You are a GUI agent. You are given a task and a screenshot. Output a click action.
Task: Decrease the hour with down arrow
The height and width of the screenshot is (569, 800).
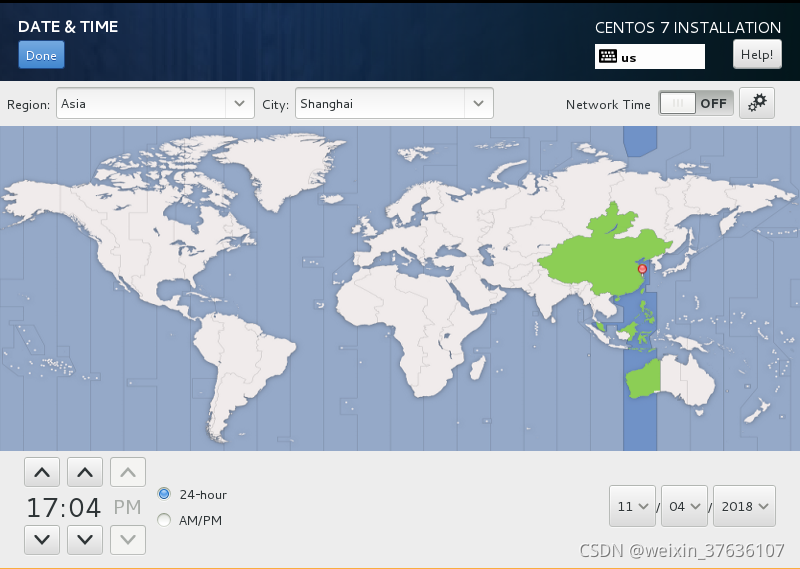42,539
